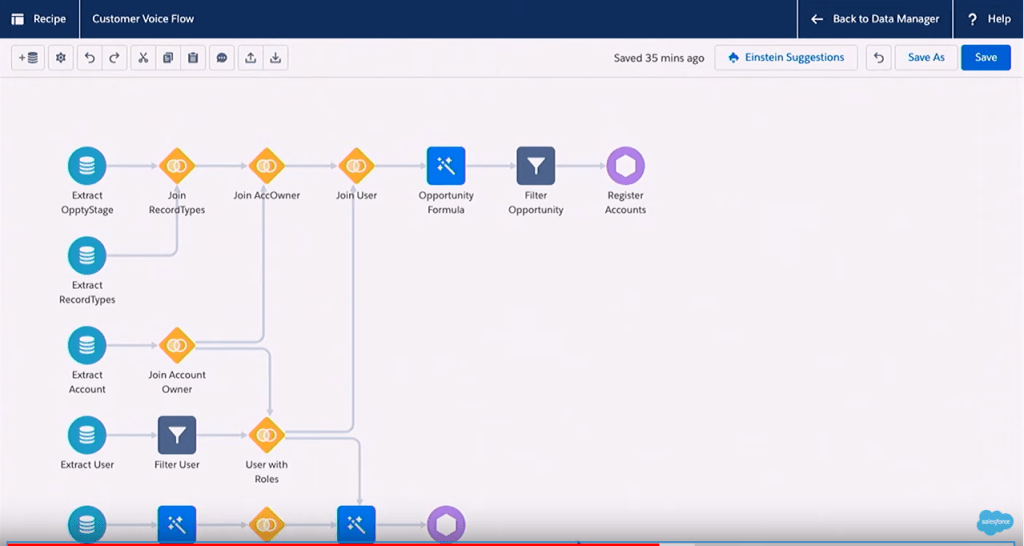Click the Save As button

[x=925, y=58]
